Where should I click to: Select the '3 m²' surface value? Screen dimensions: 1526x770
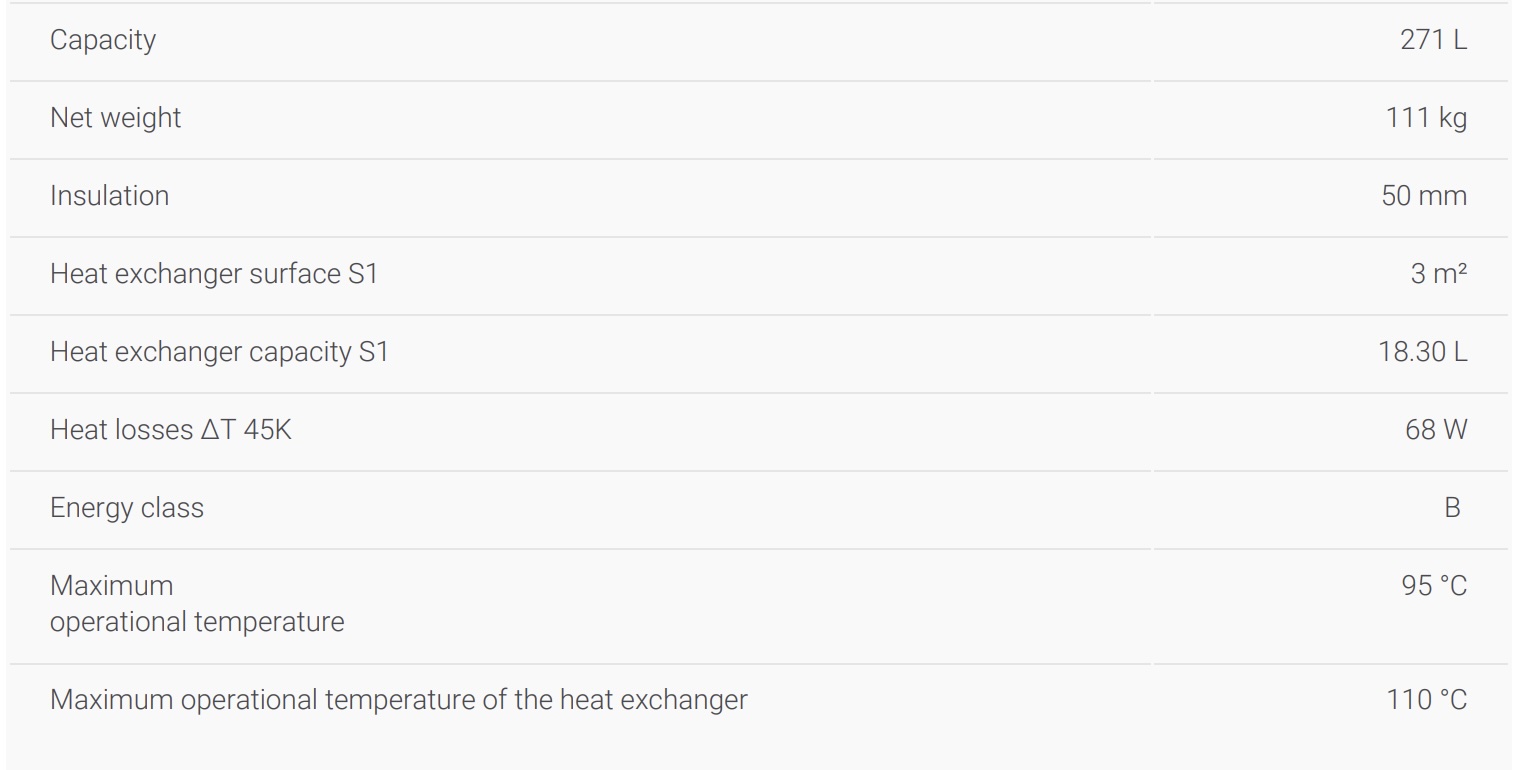(x=1439, y=274)
